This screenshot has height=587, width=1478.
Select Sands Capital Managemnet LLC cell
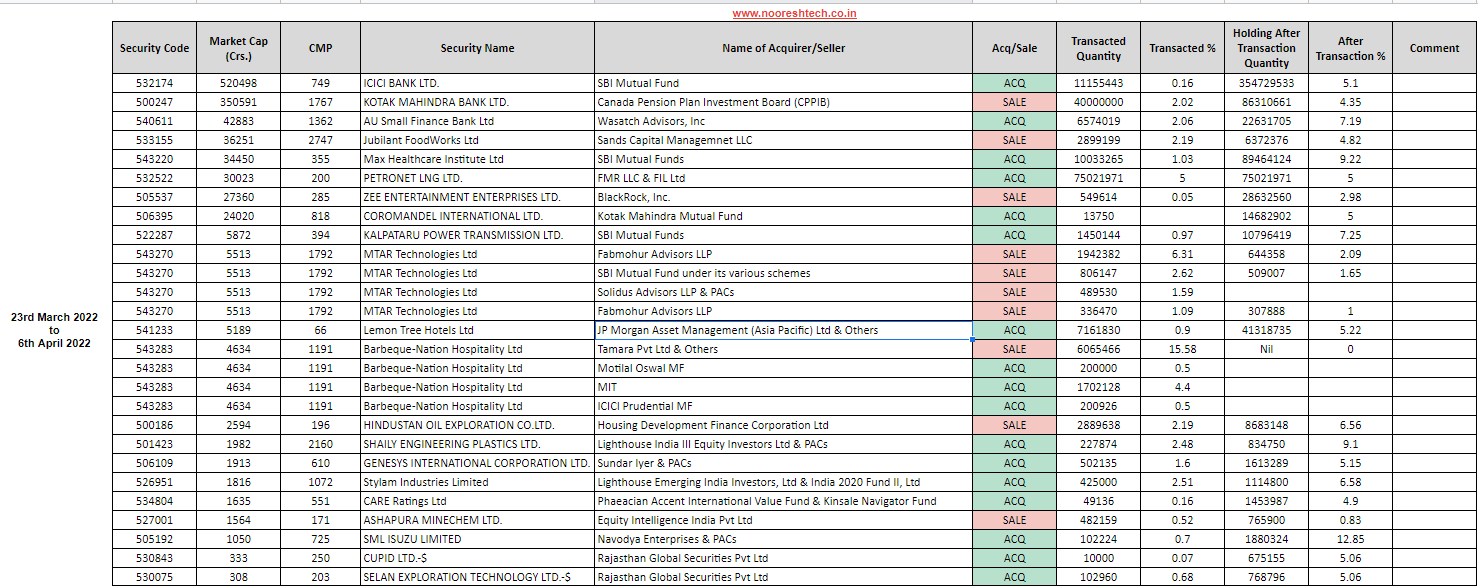pyautogui.click(x=783, y=140)
